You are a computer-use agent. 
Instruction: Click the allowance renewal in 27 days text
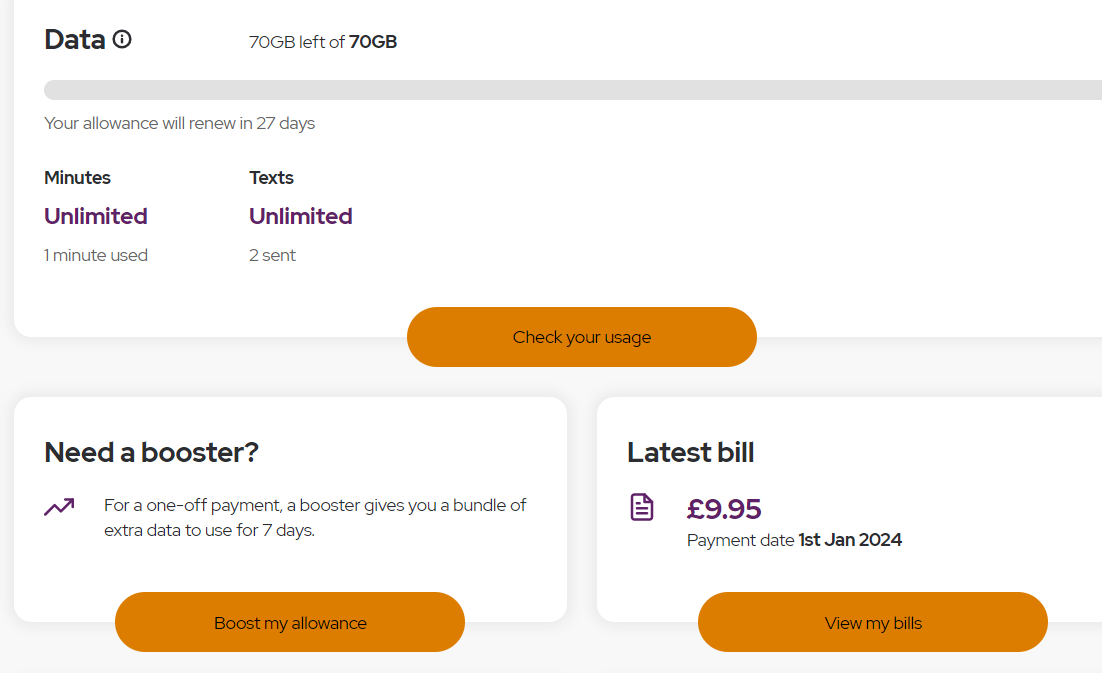(180, 124)
